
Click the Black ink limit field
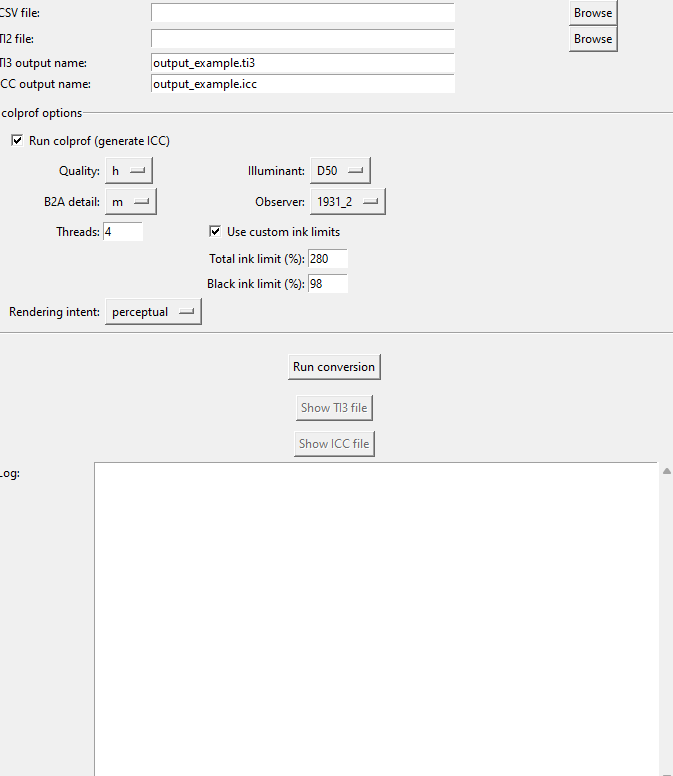[327, 284]
